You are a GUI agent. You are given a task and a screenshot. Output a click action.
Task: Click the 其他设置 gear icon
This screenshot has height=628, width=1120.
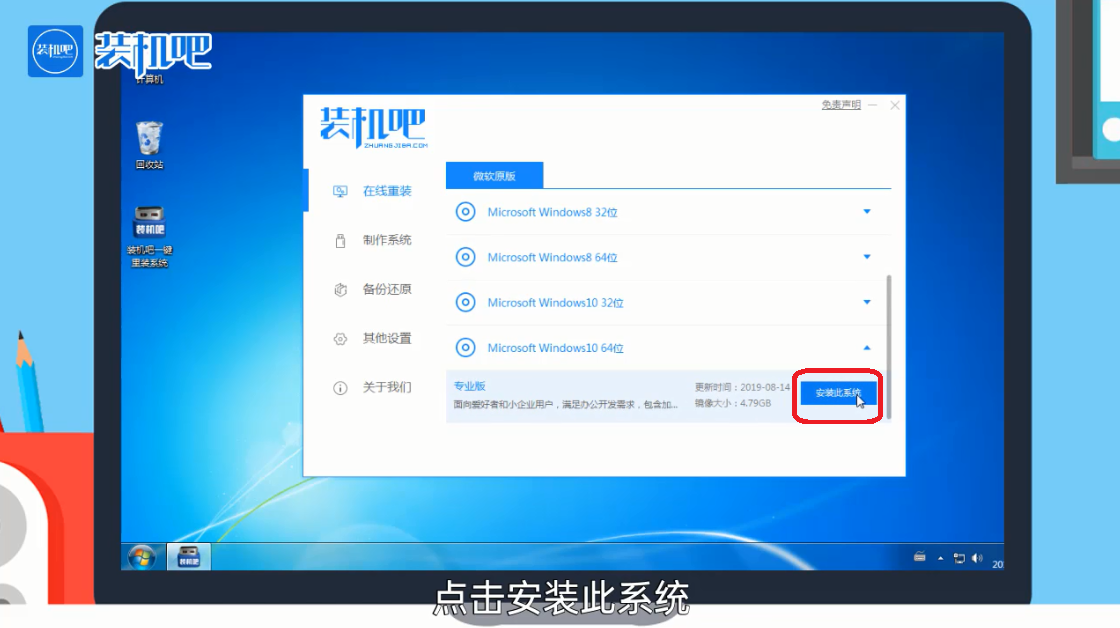coord(340,339)
